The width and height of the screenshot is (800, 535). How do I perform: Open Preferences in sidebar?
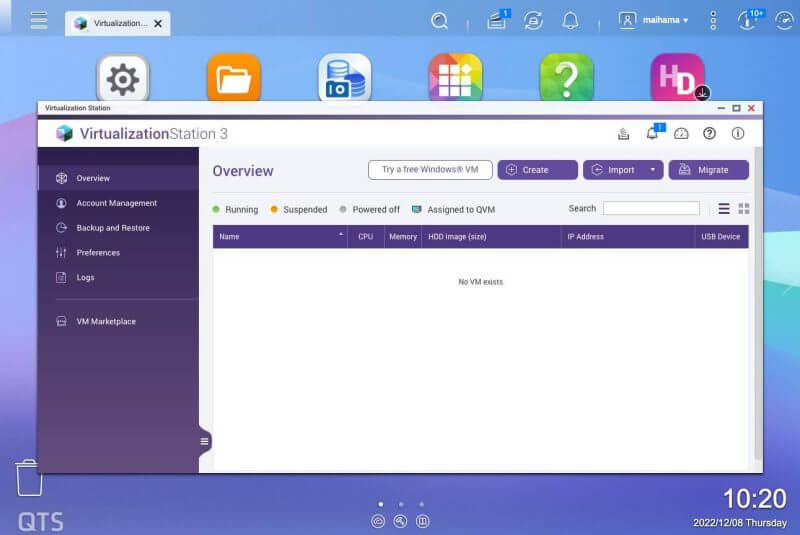tap(118, 252)
